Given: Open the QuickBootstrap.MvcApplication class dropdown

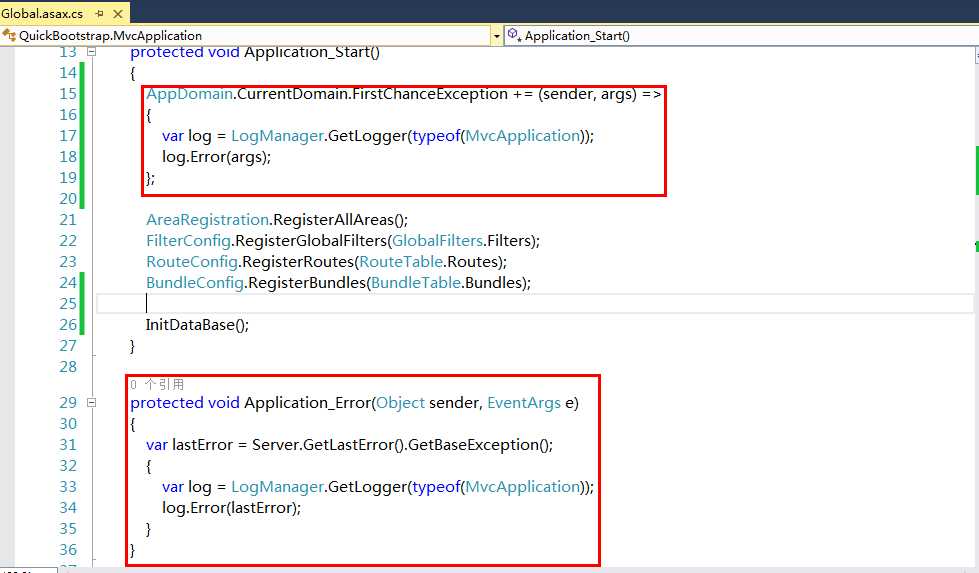Looking at the screenshot, I should [496, 36].
